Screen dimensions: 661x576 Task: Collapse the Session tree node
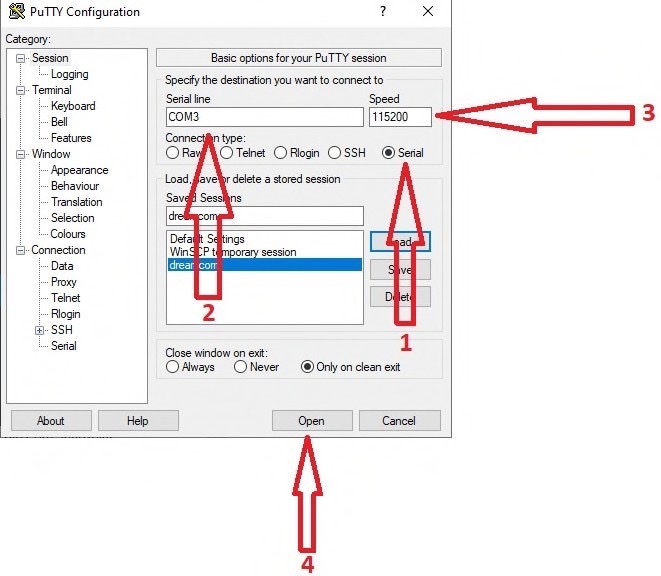coord(20,58)
